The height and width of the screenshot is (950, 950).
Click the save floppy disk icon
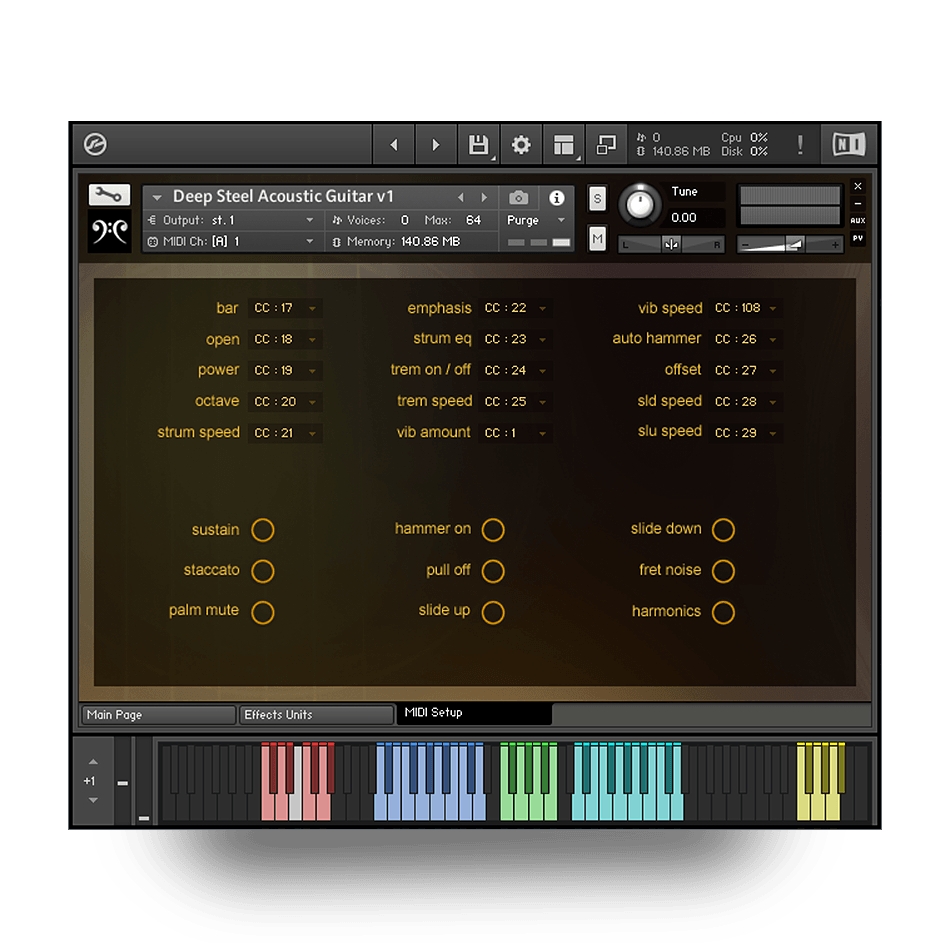pos(479,145)
